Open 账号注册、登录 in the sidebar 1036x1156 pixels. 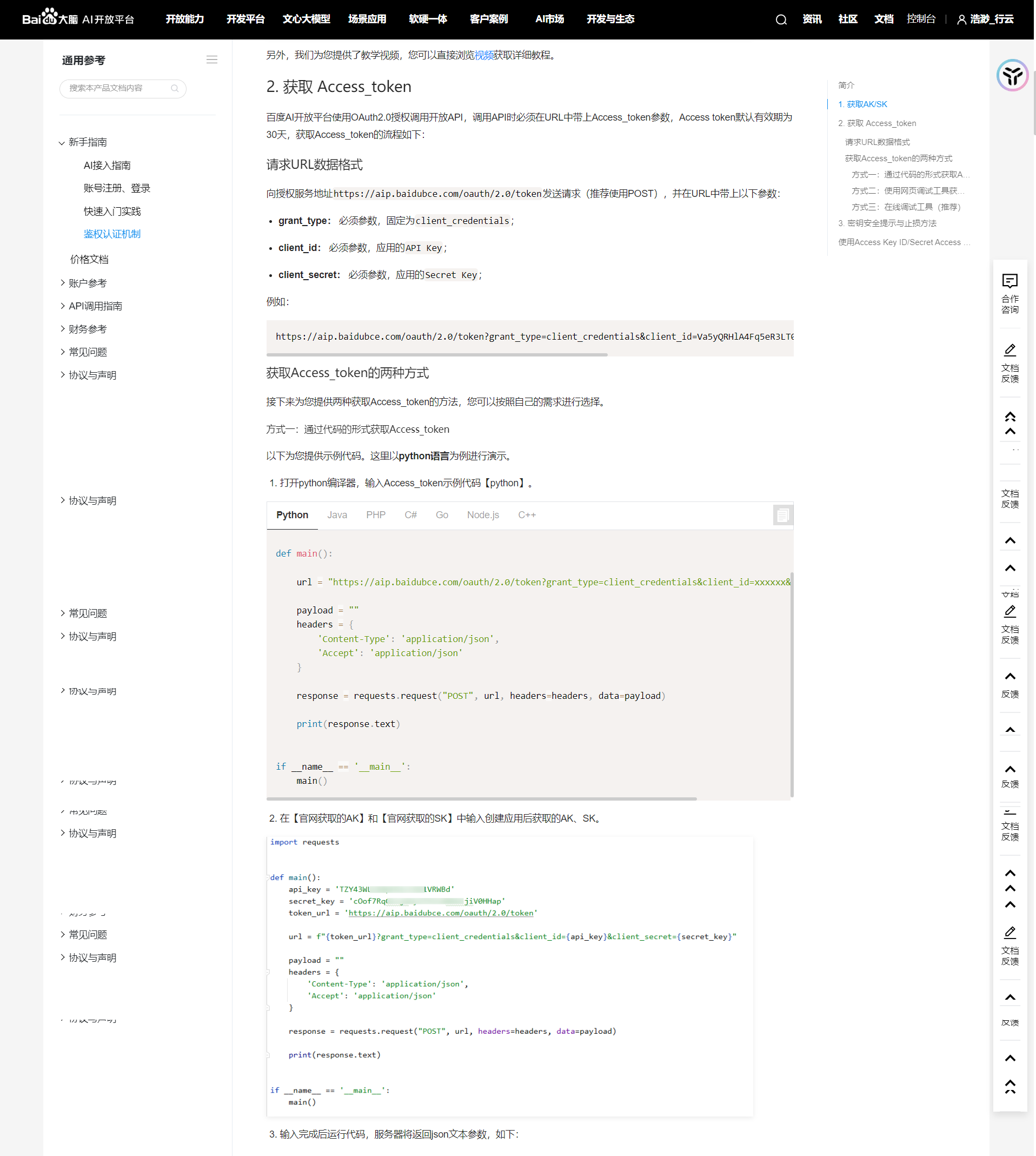[117, 188]
